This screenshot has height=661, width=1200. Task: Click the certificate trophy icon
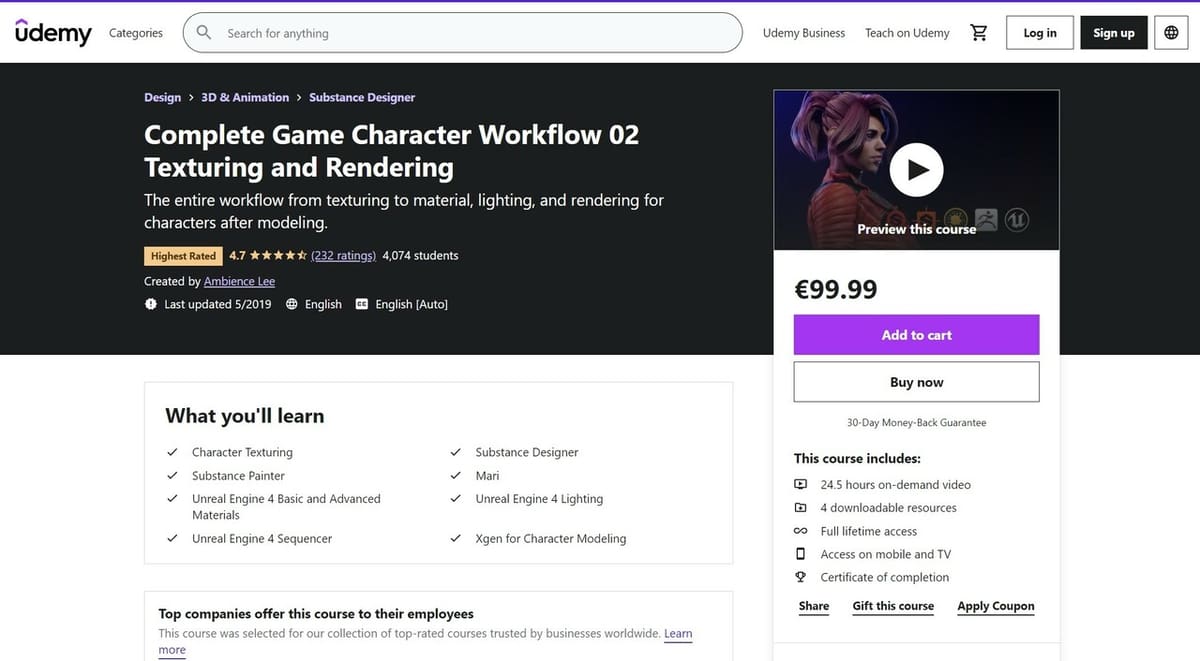(801, 577)
